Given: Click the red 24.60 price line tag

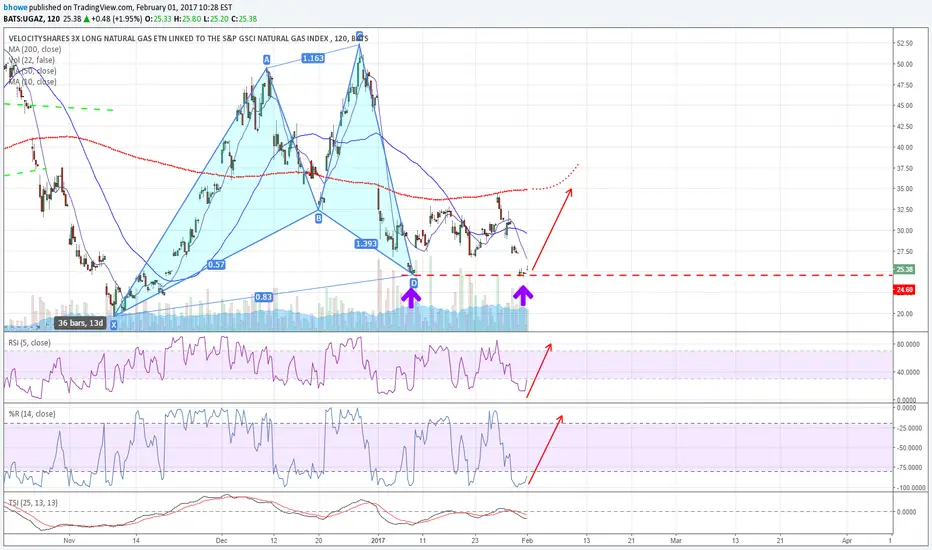Looking at the screenshot, I should (905, 290).
